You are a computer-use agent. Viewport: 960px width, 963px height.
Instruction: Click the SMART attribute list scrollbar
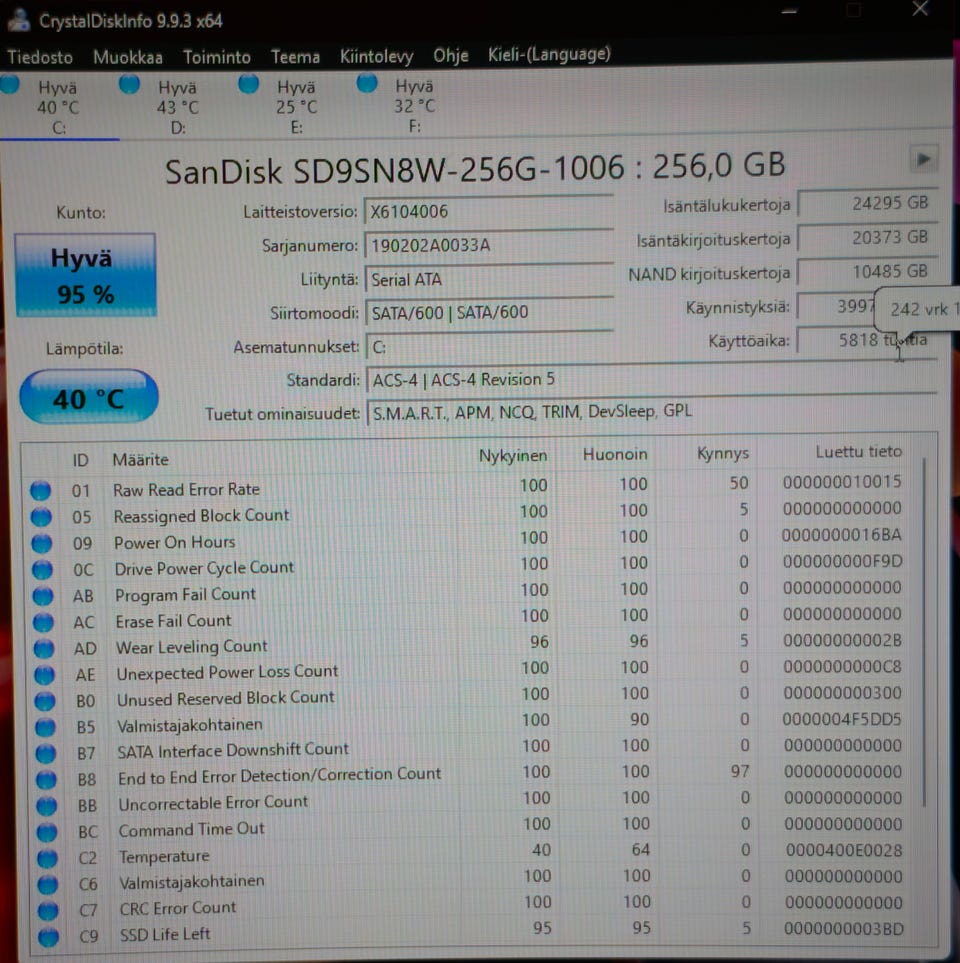[923, 633]
